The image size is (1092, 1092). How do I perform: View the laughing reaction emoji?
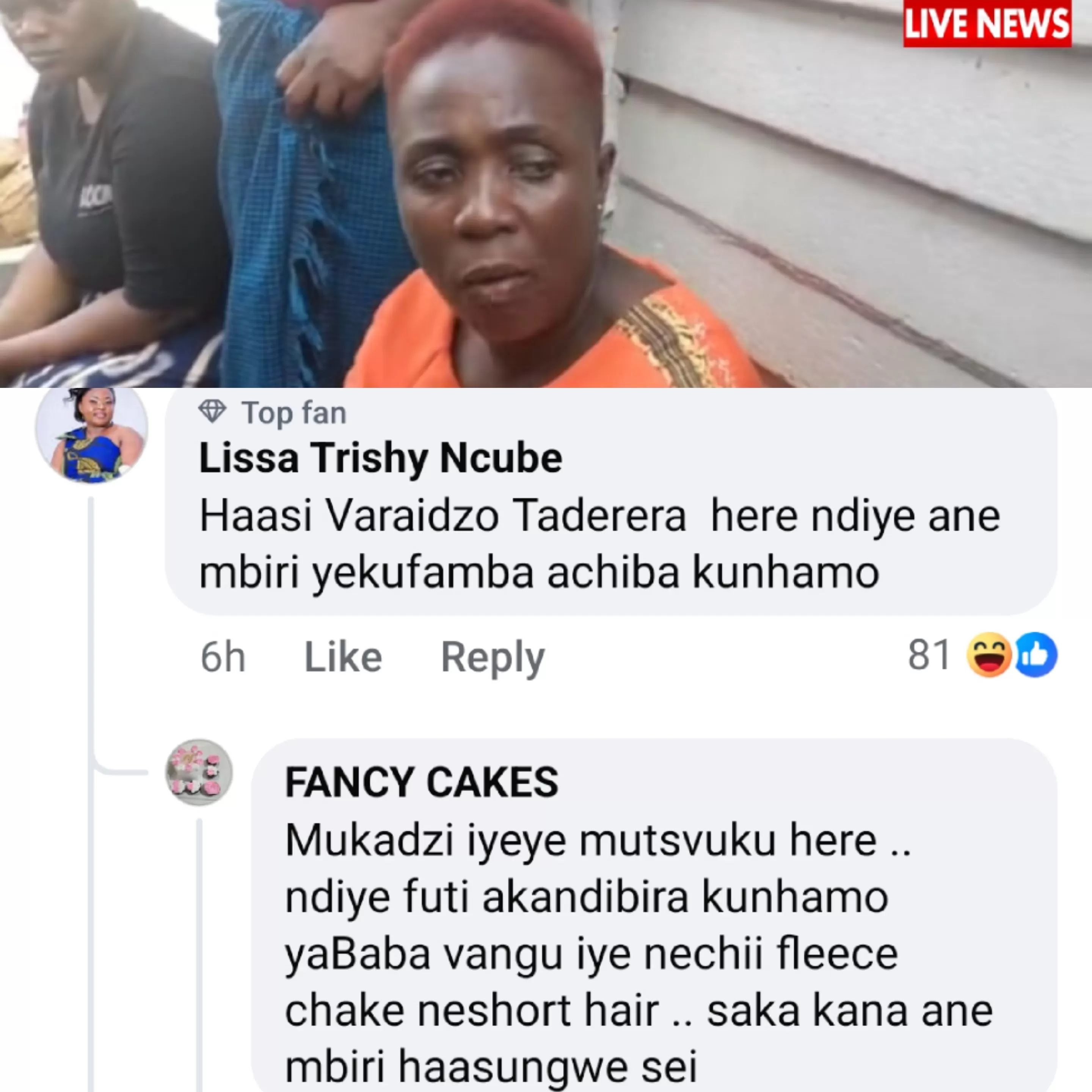coord(989,654)
